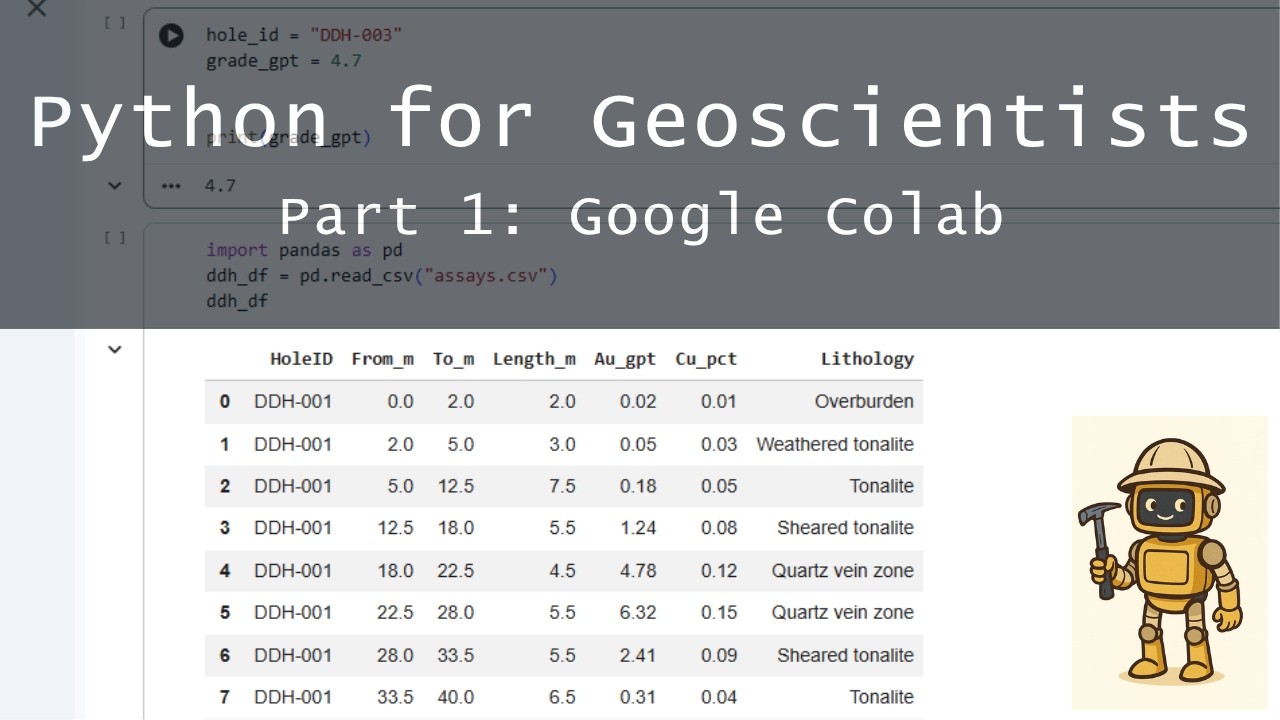
Task: Select the execution bracket of the pandas import cell
Action: (x=116, y=237)
